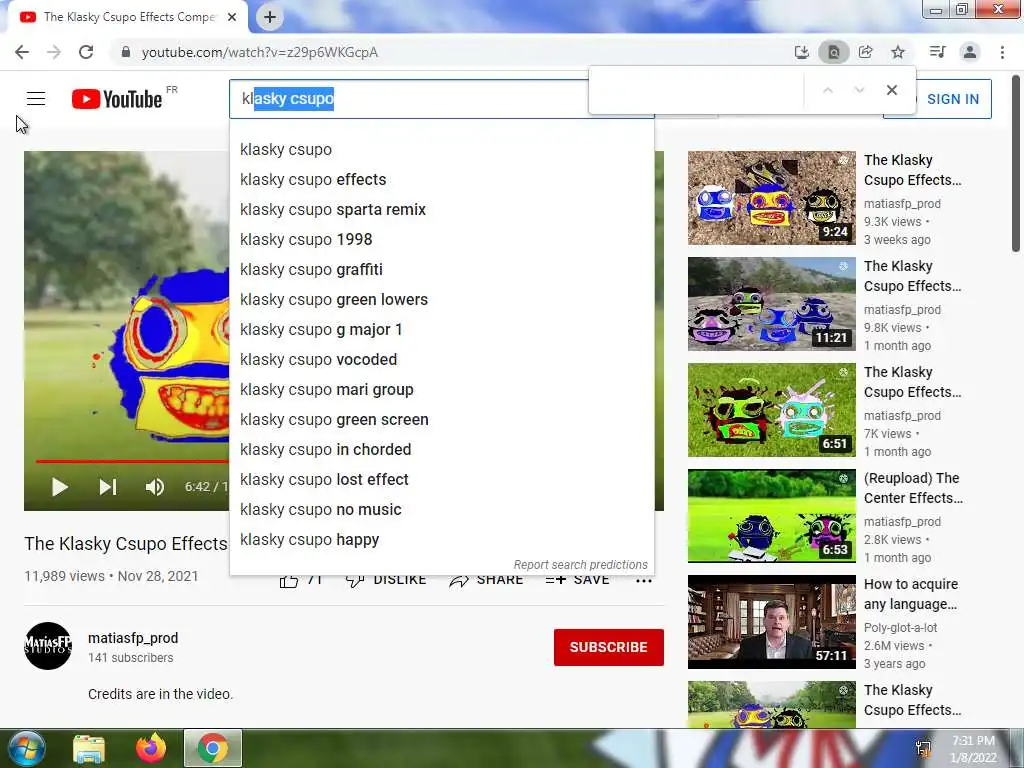Choose suggestion 'klasky csupo green screen'
1024x768 pixels.
(441, 420)
